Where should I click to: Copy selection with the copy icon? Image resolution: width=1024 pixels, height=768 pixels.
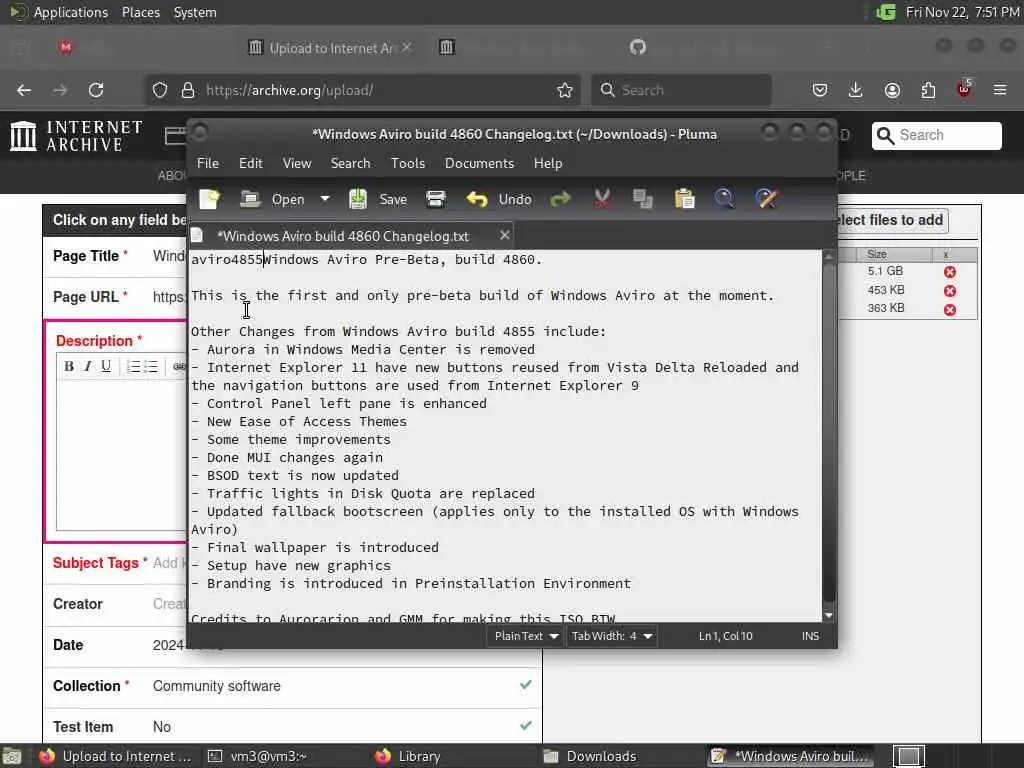coord(643,199)
